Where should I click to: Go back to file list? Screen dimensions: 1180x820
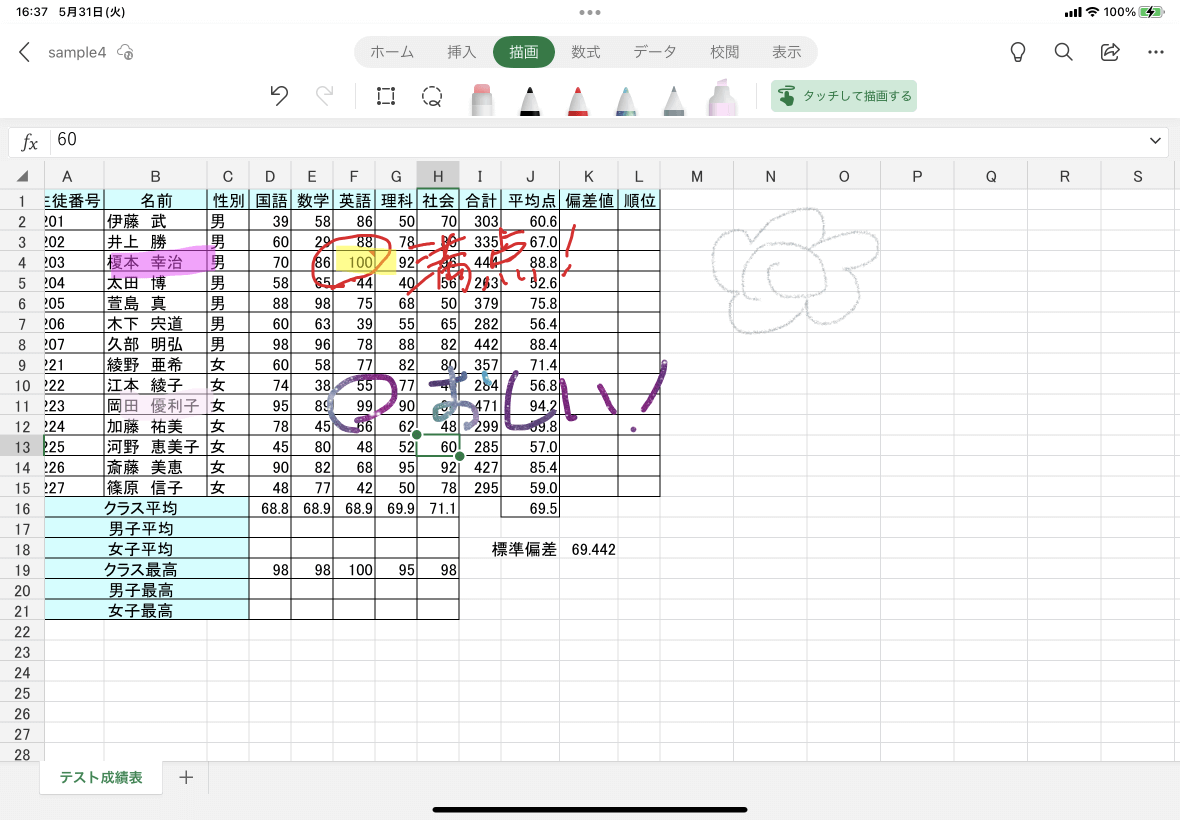coord(25,52)
